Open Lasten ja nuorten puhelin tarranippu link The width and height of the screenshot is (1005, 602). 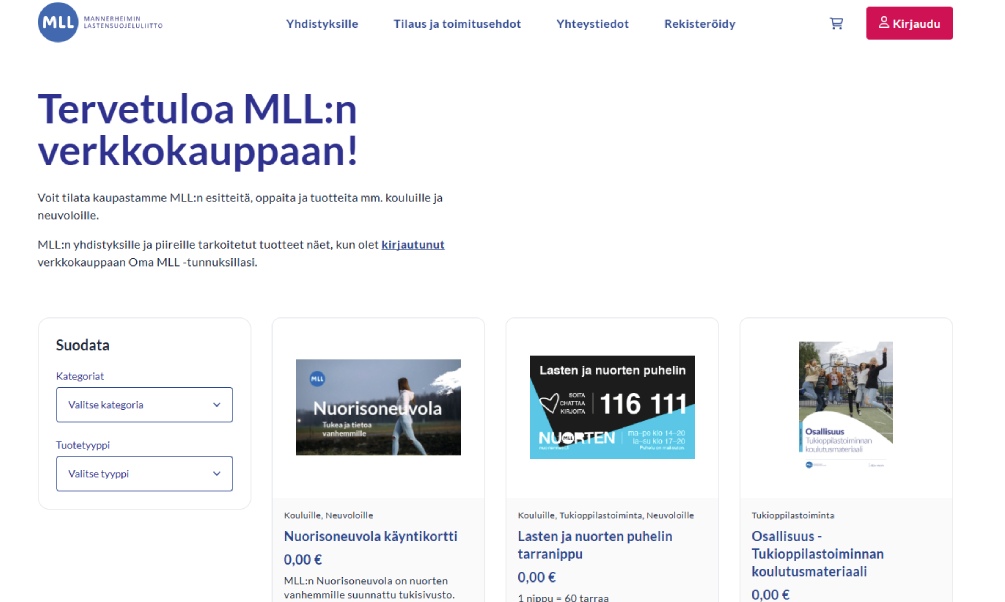595,545
